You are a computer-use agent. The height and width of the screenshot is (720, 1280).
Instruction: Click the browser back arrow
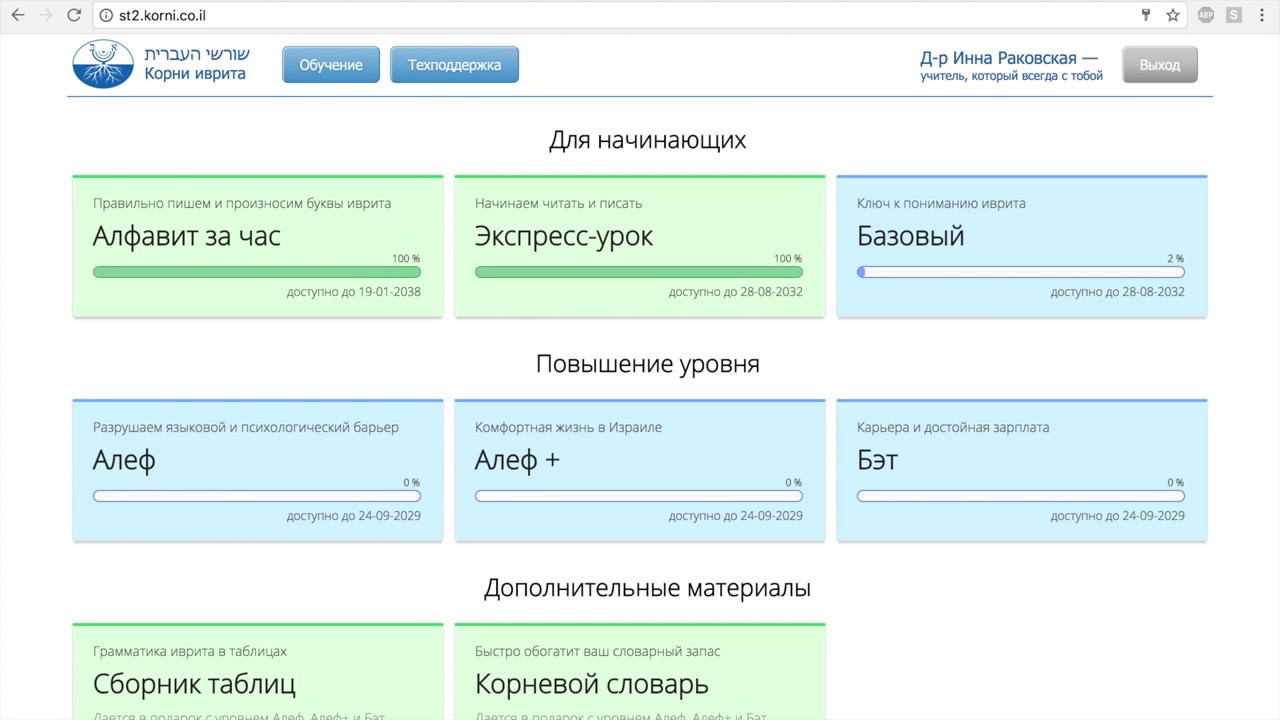[18, 15]
